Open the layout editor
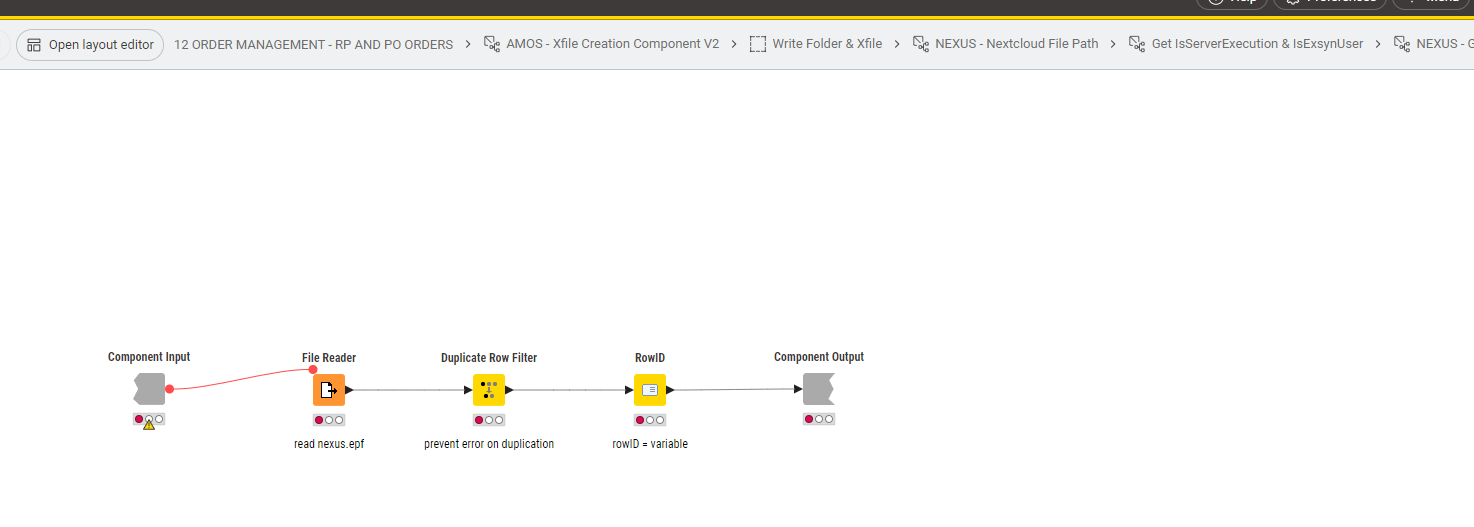Image resolution: width=1474 pixels, height=527 pixels. click(x=90, y=44)
